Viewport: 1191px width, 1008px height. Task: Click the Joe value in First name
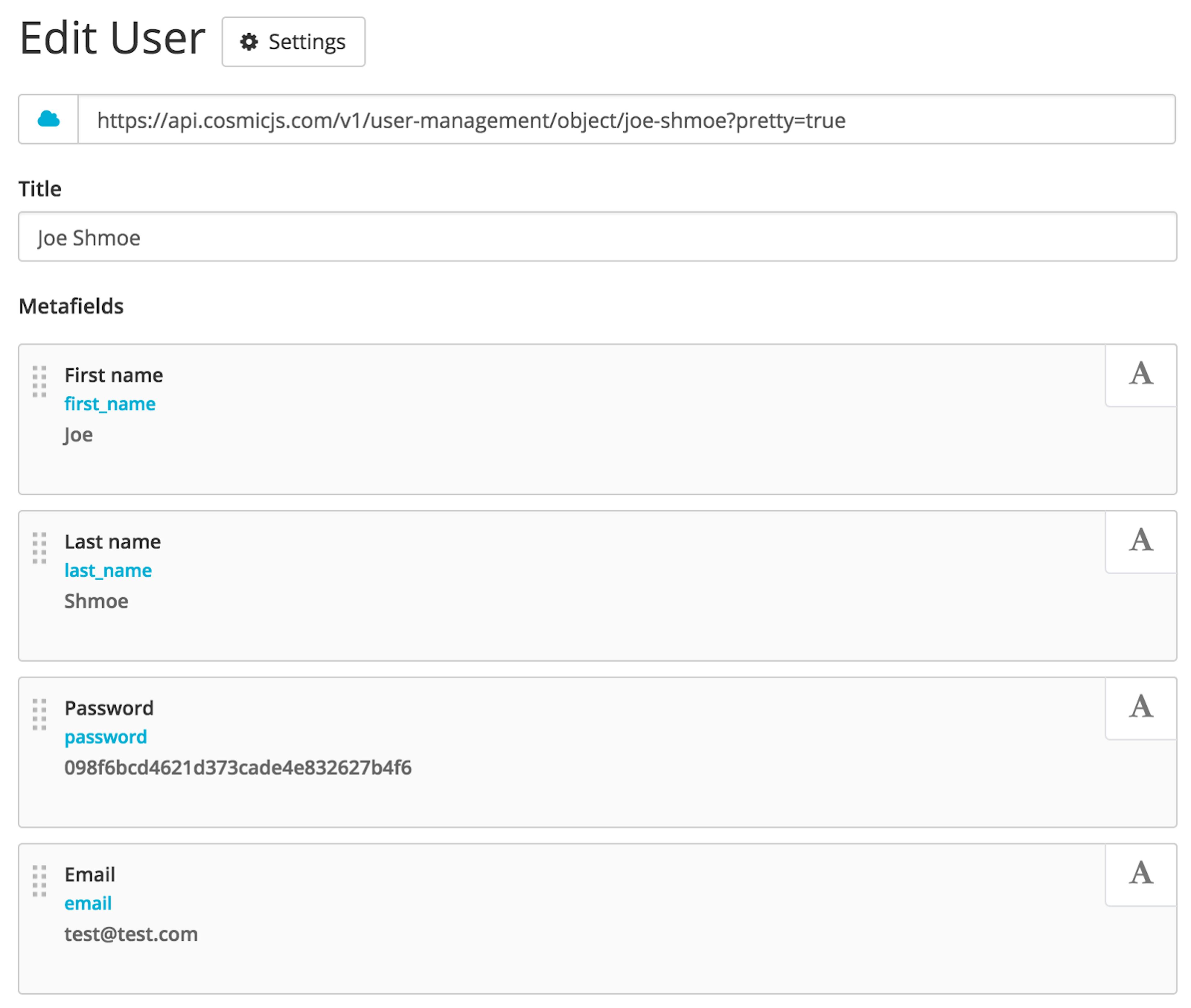(x=78, y=435)
